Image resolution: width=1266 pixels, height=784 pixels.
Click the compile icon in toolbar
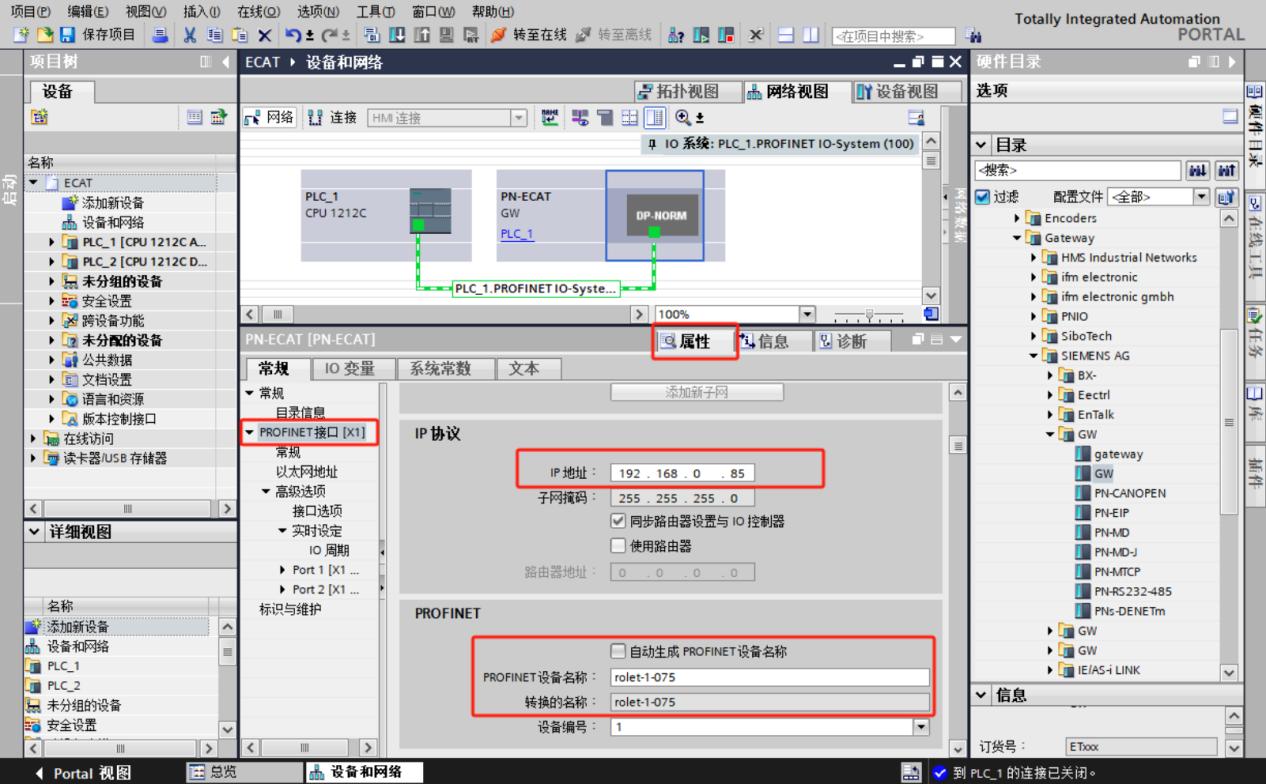tap(371, 36)
